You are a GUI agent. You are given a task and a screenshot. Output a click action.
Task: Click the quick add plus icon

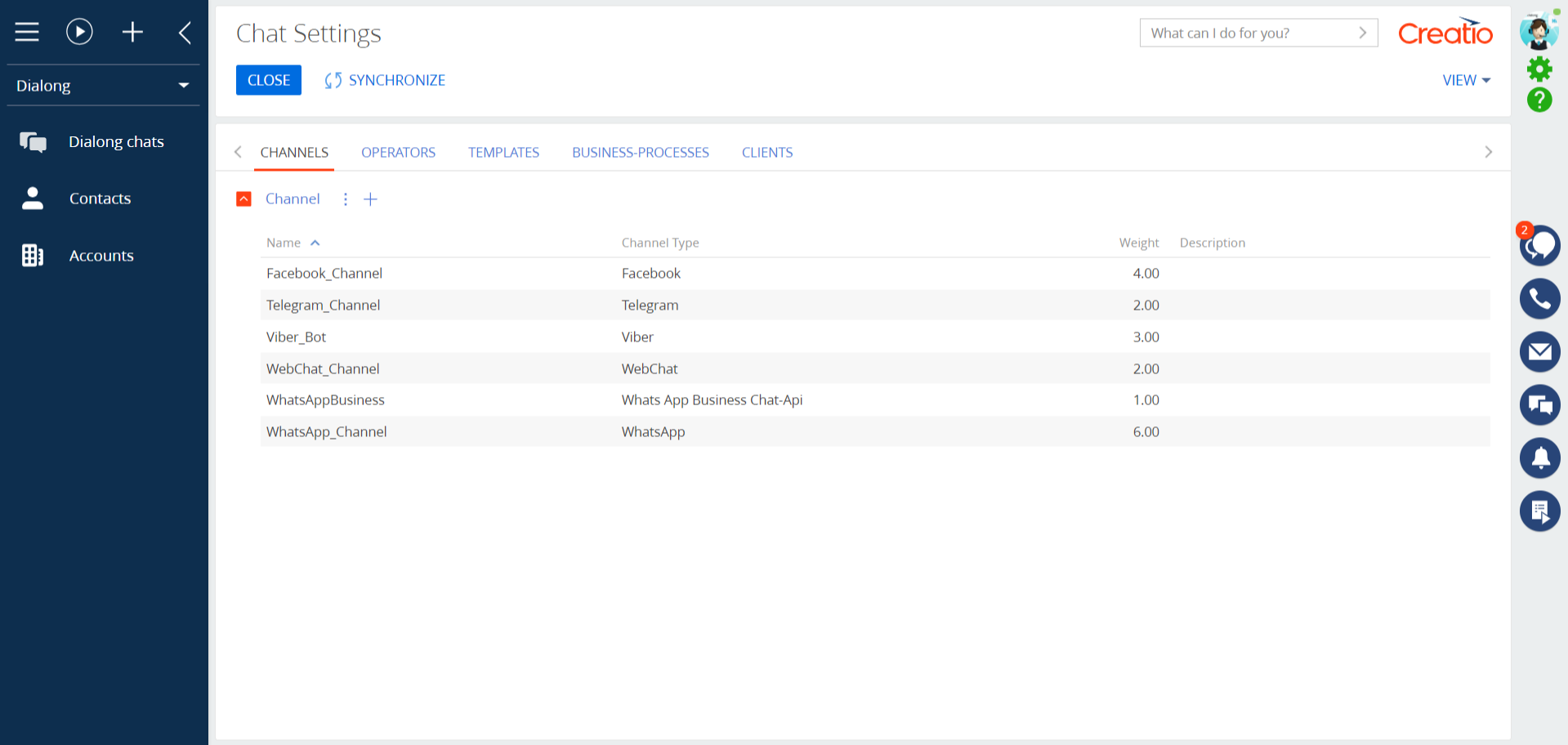click(x=132, y=32)
